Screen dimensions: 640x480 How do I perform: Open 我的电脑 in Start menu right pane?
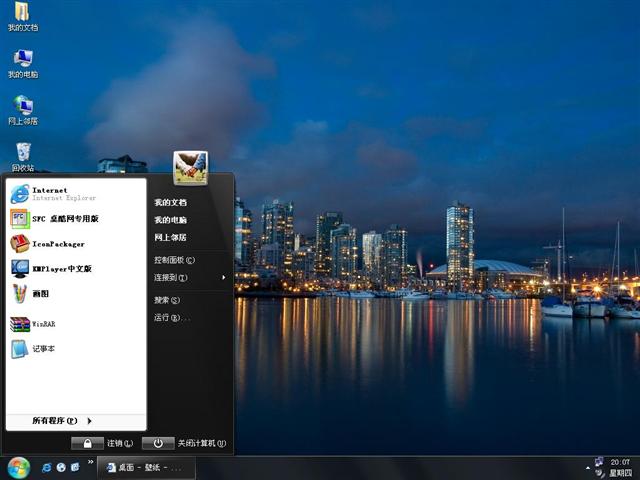coord(171,220)
